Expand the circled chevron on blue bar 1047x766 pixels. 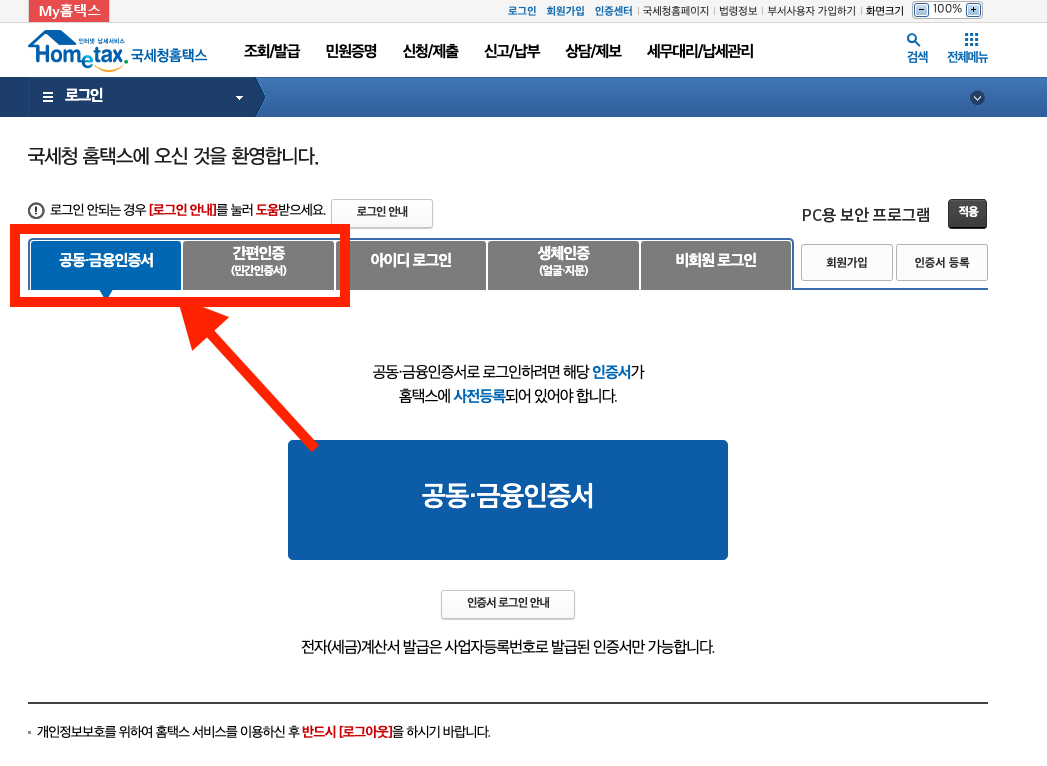(x=977, y=98)
